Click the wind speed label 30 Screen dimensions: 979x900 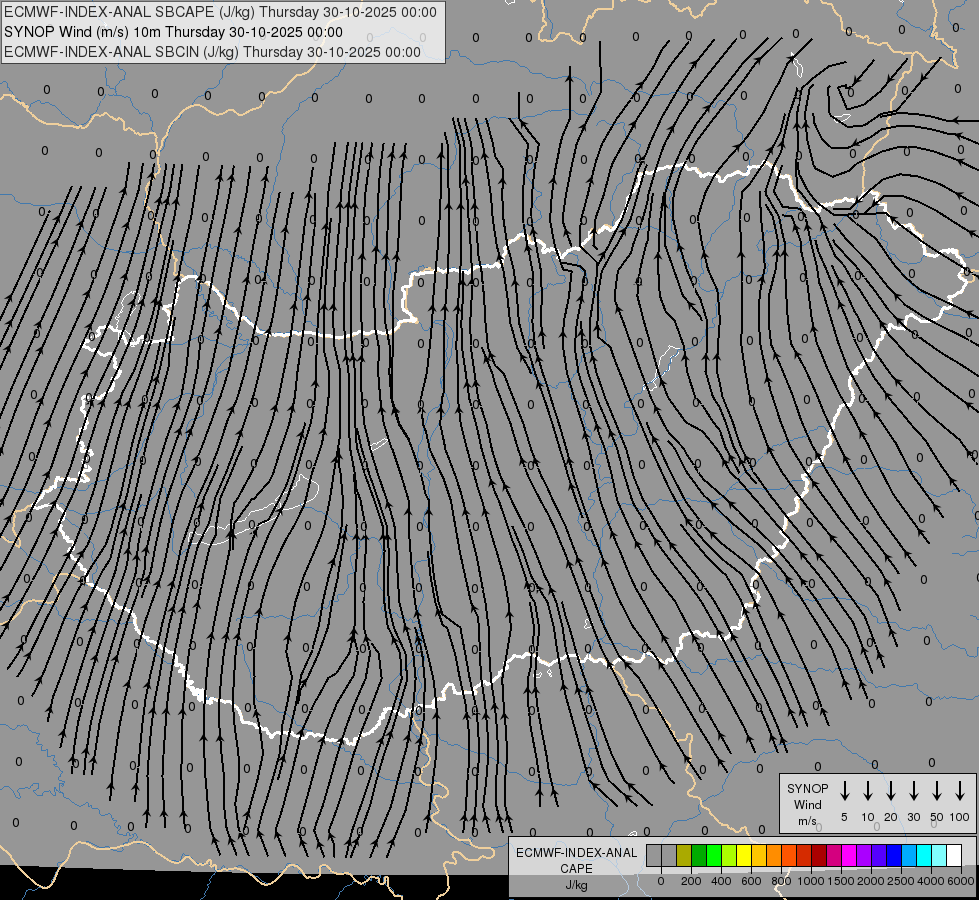point(913,817)
